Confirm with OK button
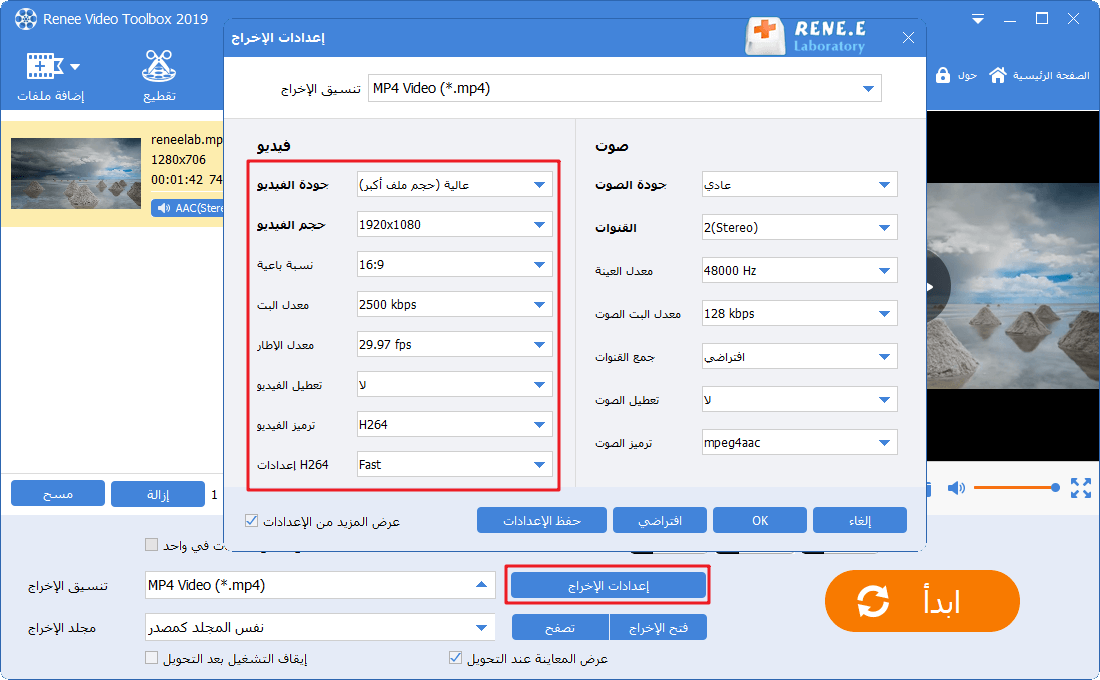 tap(760, 521)
